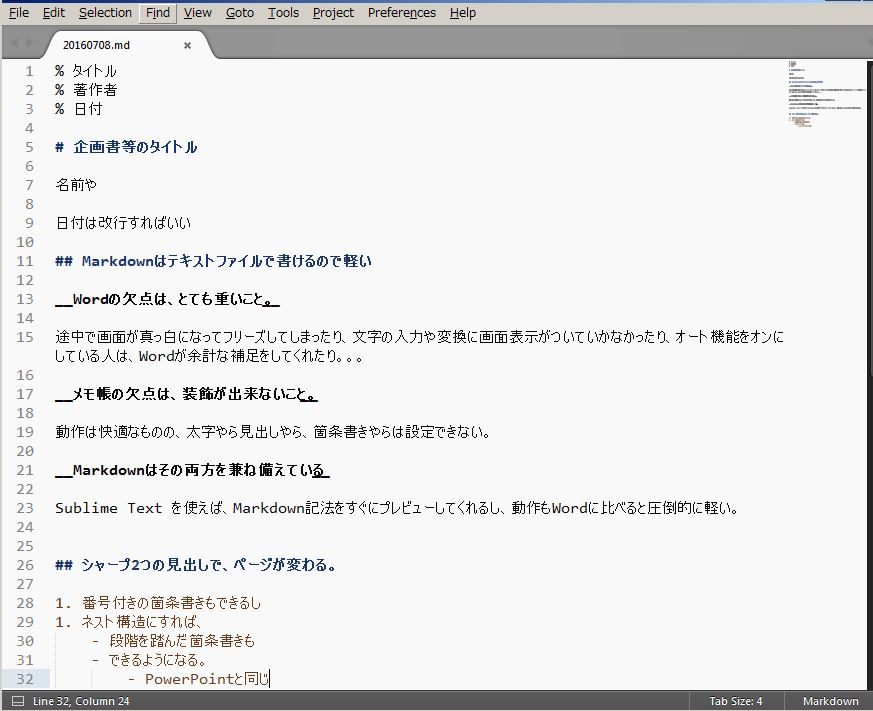The width and height of the screenshot is (873, 711).
Task: Open the Help menu
Action: 463,12
